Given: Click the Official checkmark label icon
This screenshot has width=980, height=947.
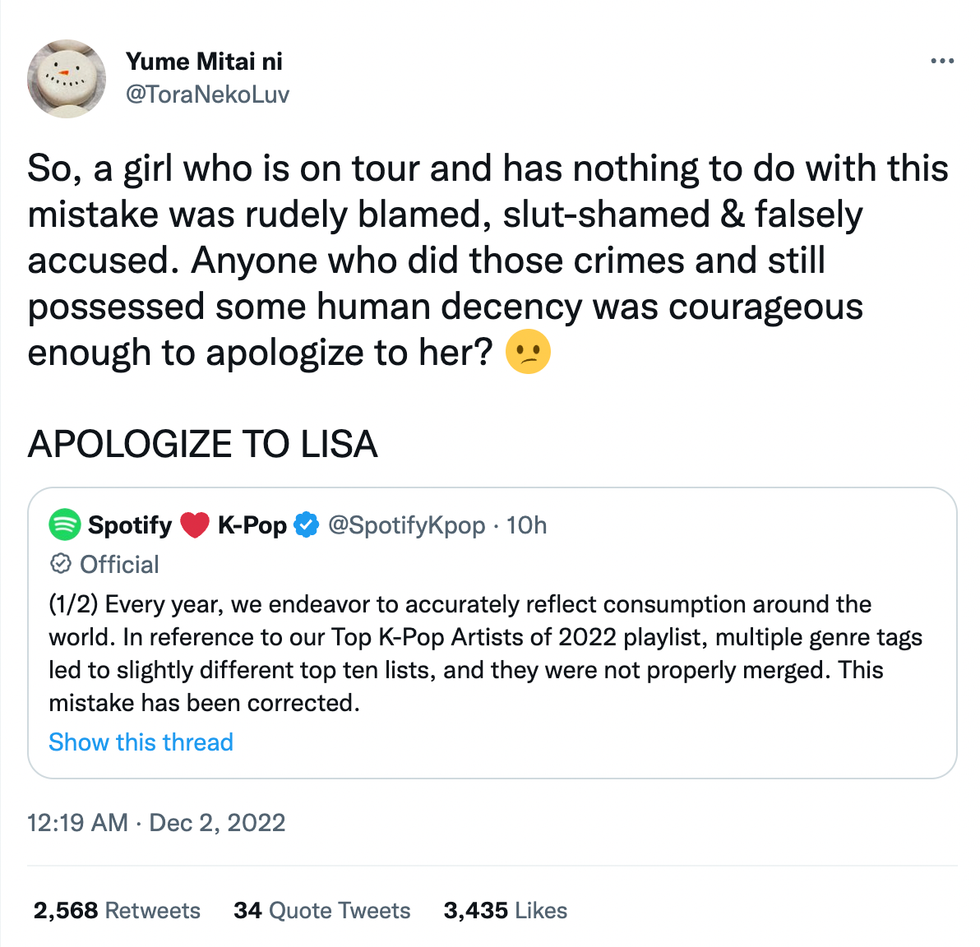Looking at the screenshot, I should click(x=61, y=564).
